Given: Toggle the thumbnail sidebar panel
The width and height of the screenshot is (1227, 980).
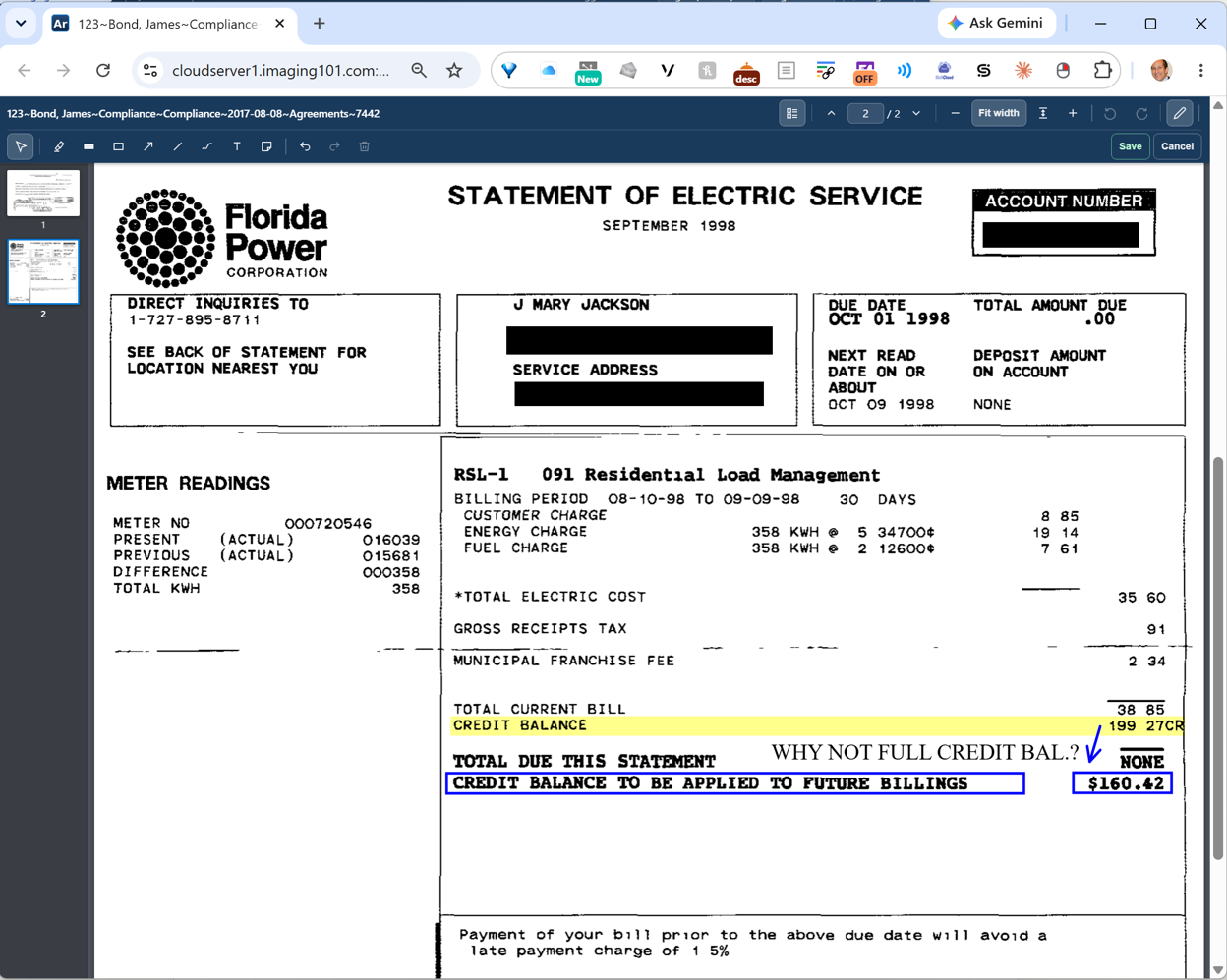Looking at the screenshot, I should [x=791, y=114].
